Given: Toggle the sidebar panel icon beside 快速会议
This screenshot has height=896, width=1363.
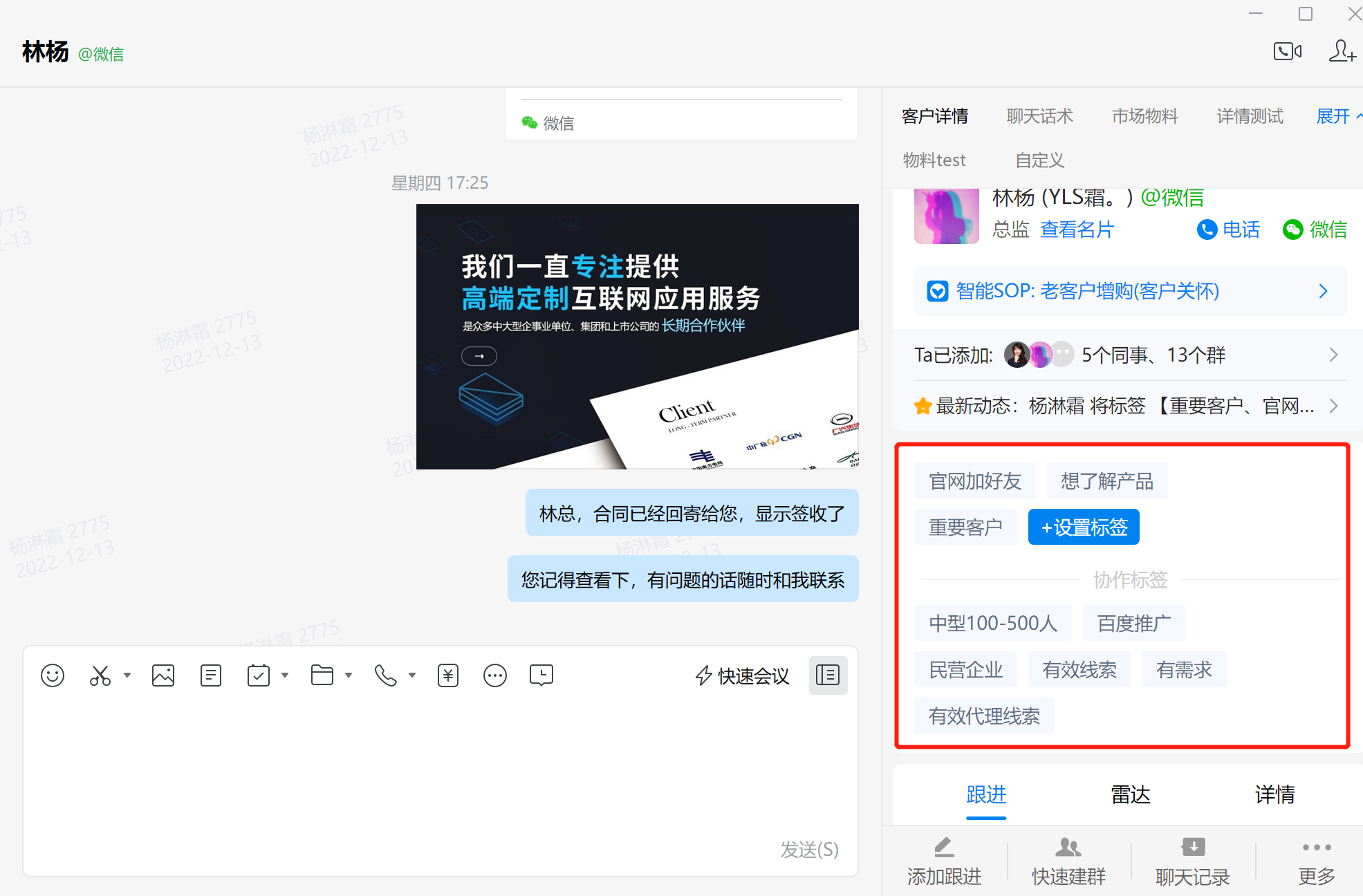Looking at the screenshot, I should [828, 675].
